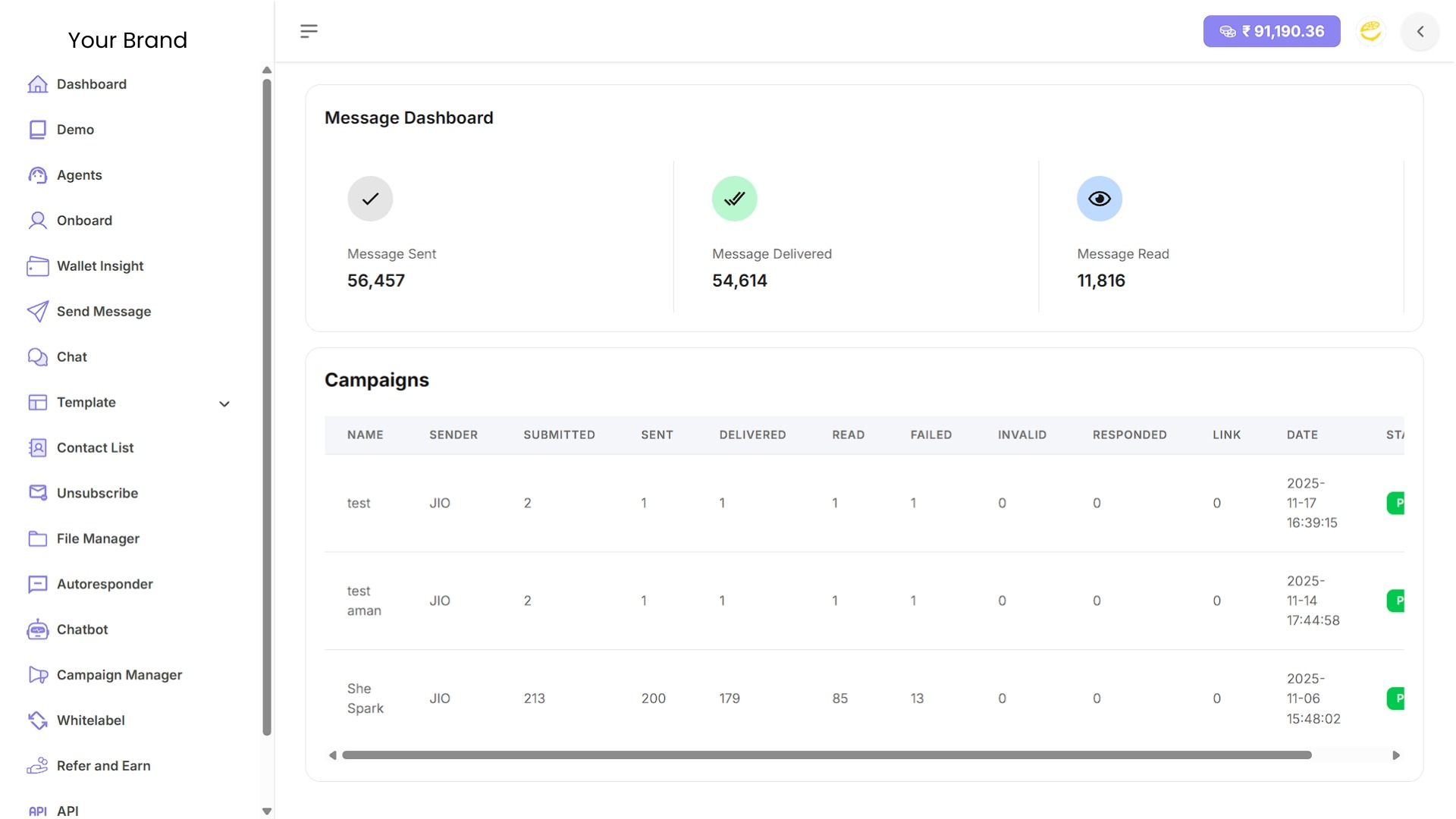Click the table scroll right arrow
Viewport: 1456px width, 819px height.
pyautogui.click(x=1395, y=755)
